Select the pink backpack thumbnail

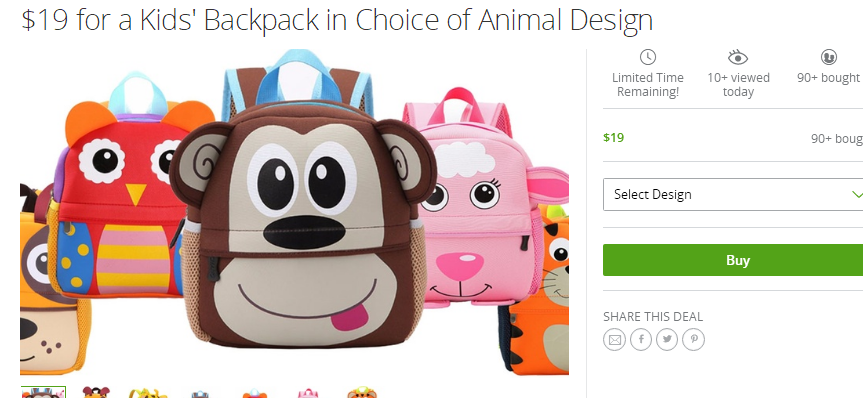(308, 393)
